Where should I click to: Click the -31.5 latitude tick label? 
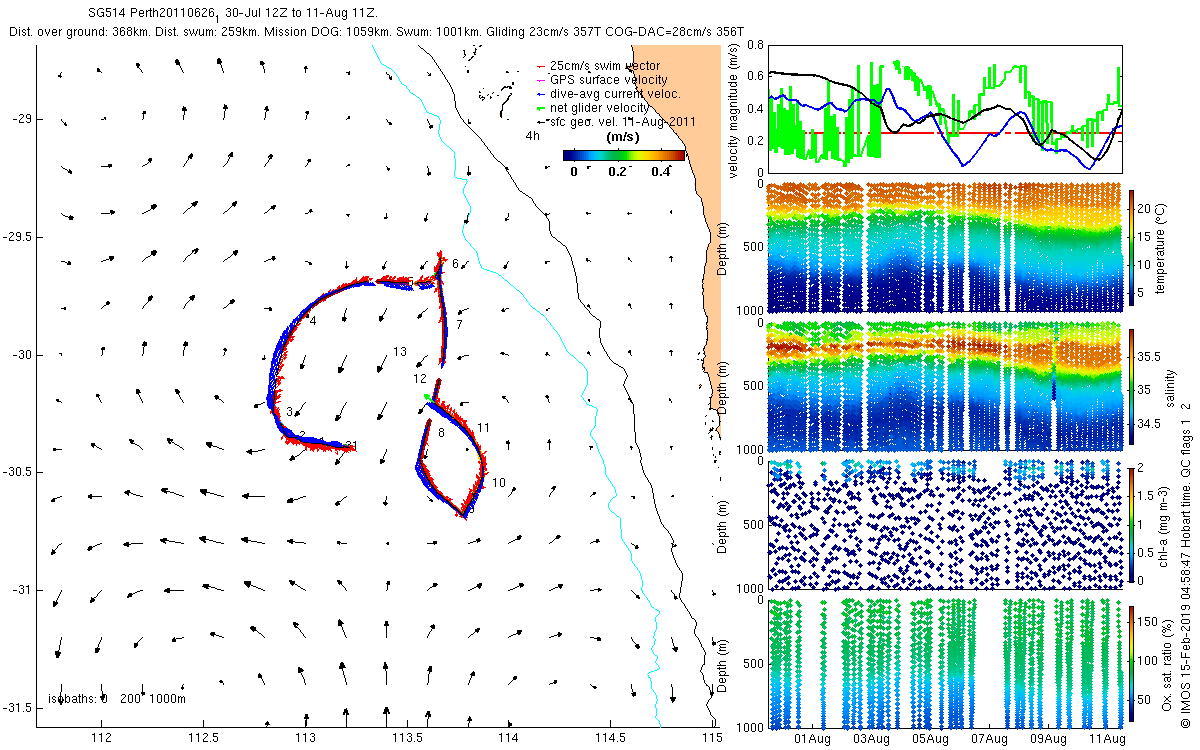(16, 708)
